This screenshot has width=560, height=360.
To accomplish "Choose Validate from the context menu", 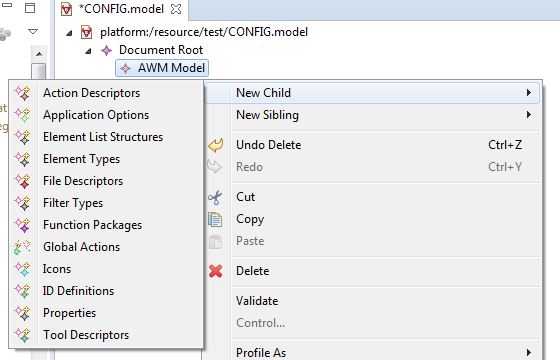I will (x=372, y=301).
